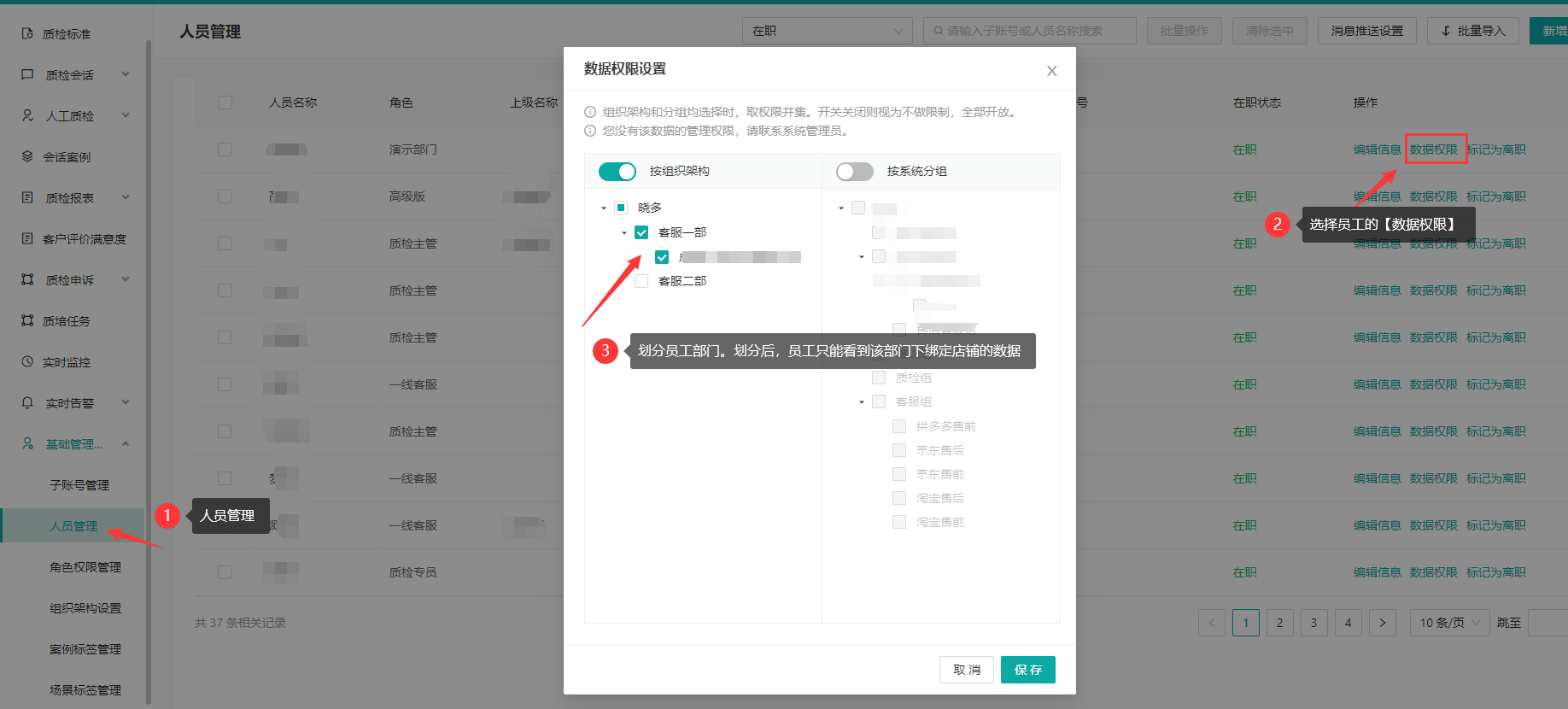Open 子账号管理 in sidebar

point(79,484)
